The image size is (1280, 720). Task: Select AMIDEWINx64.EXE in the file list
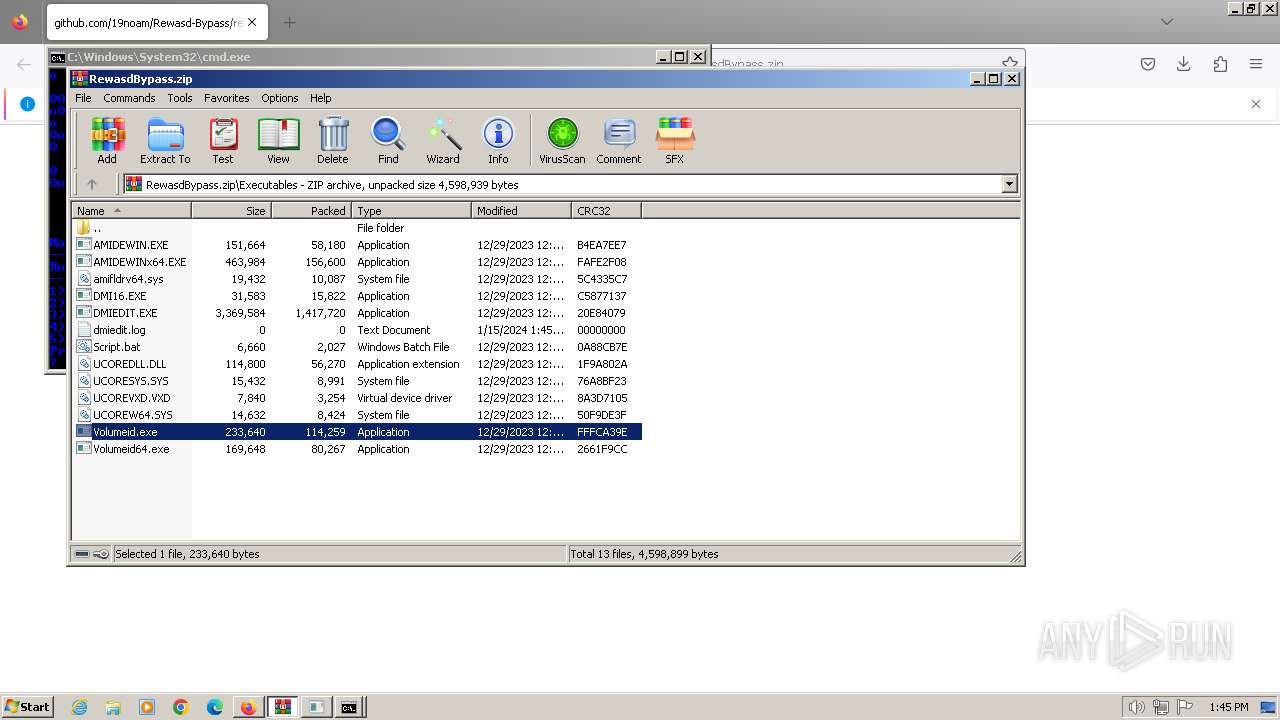coord(357,262)
